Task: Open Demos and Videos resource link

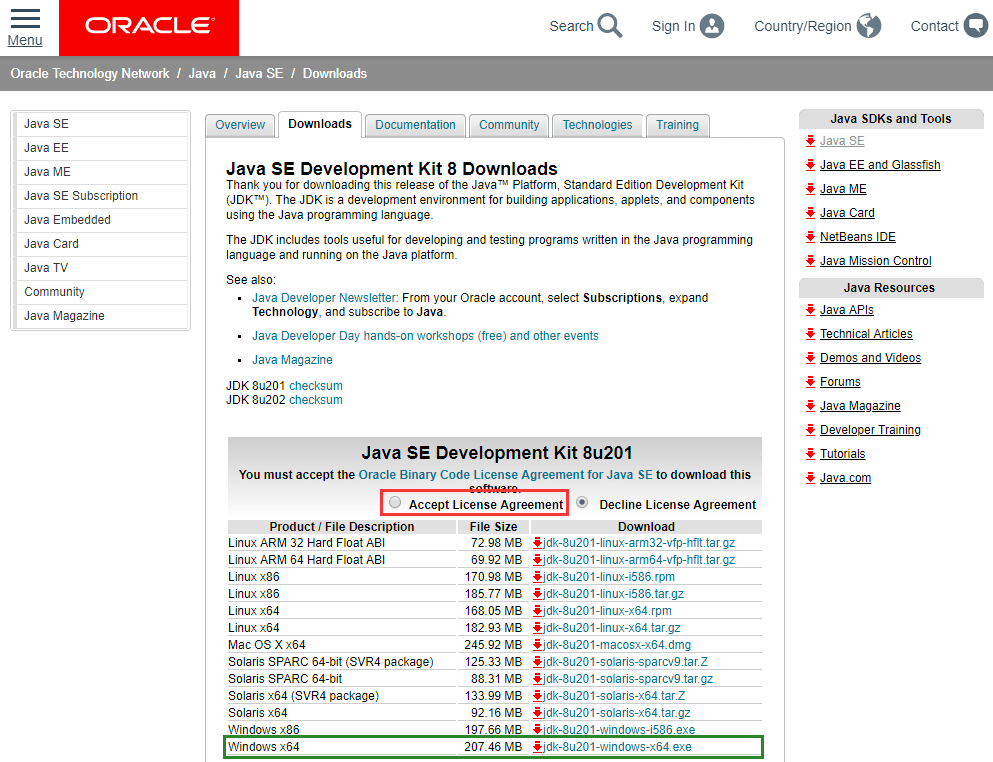Action: pos(870,358)
